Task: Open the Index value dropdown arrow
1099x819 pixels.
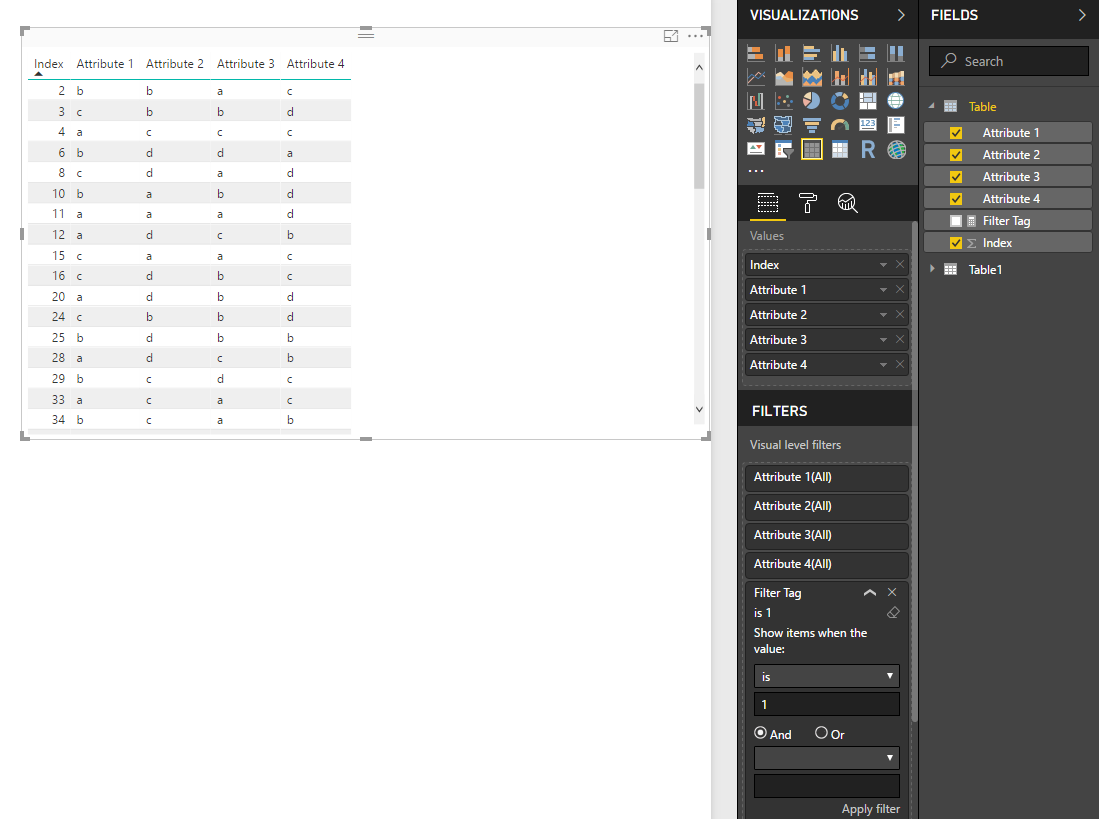Action: (x=883, y=265)
